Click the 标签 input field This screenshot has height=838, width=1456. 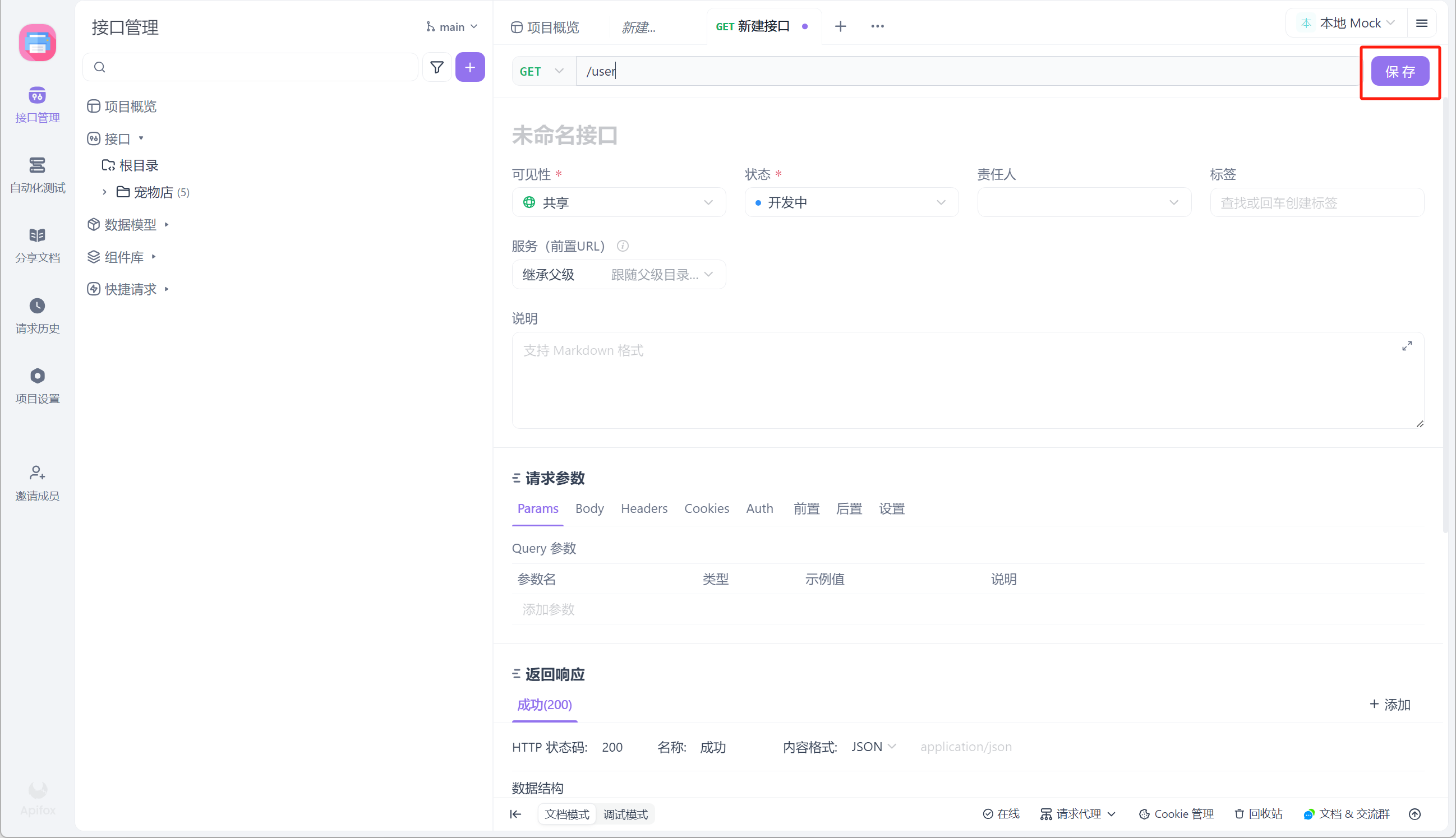pos(1317,202)
